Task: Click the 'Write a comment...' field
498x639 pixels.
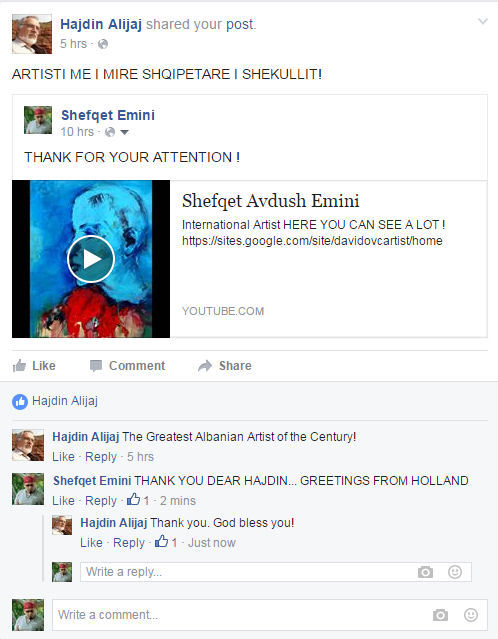Action: [x=270, y=615]
